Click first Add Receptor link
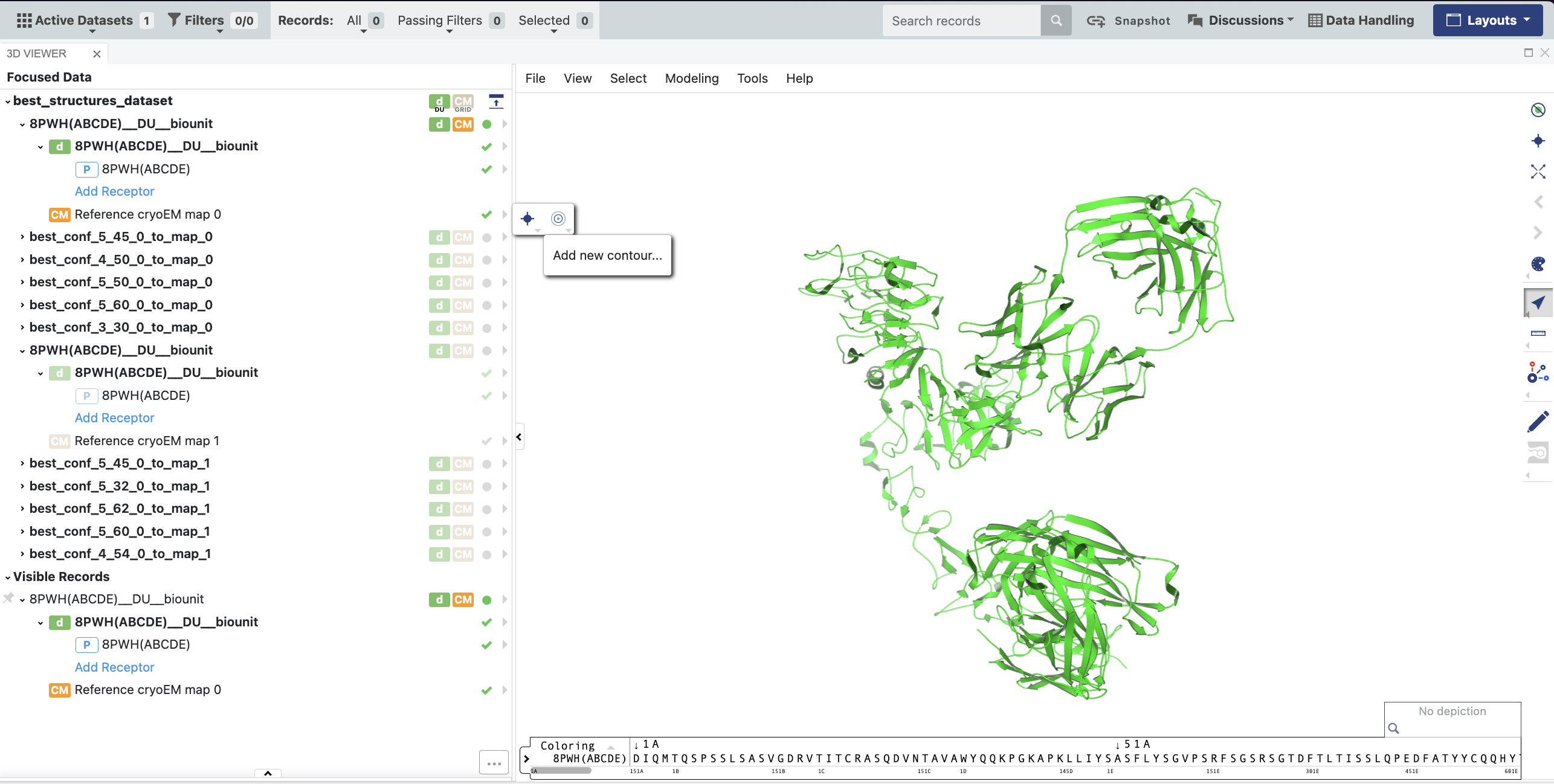The width and height of the screenshot is (1554, 784). (x=114, y=191)
